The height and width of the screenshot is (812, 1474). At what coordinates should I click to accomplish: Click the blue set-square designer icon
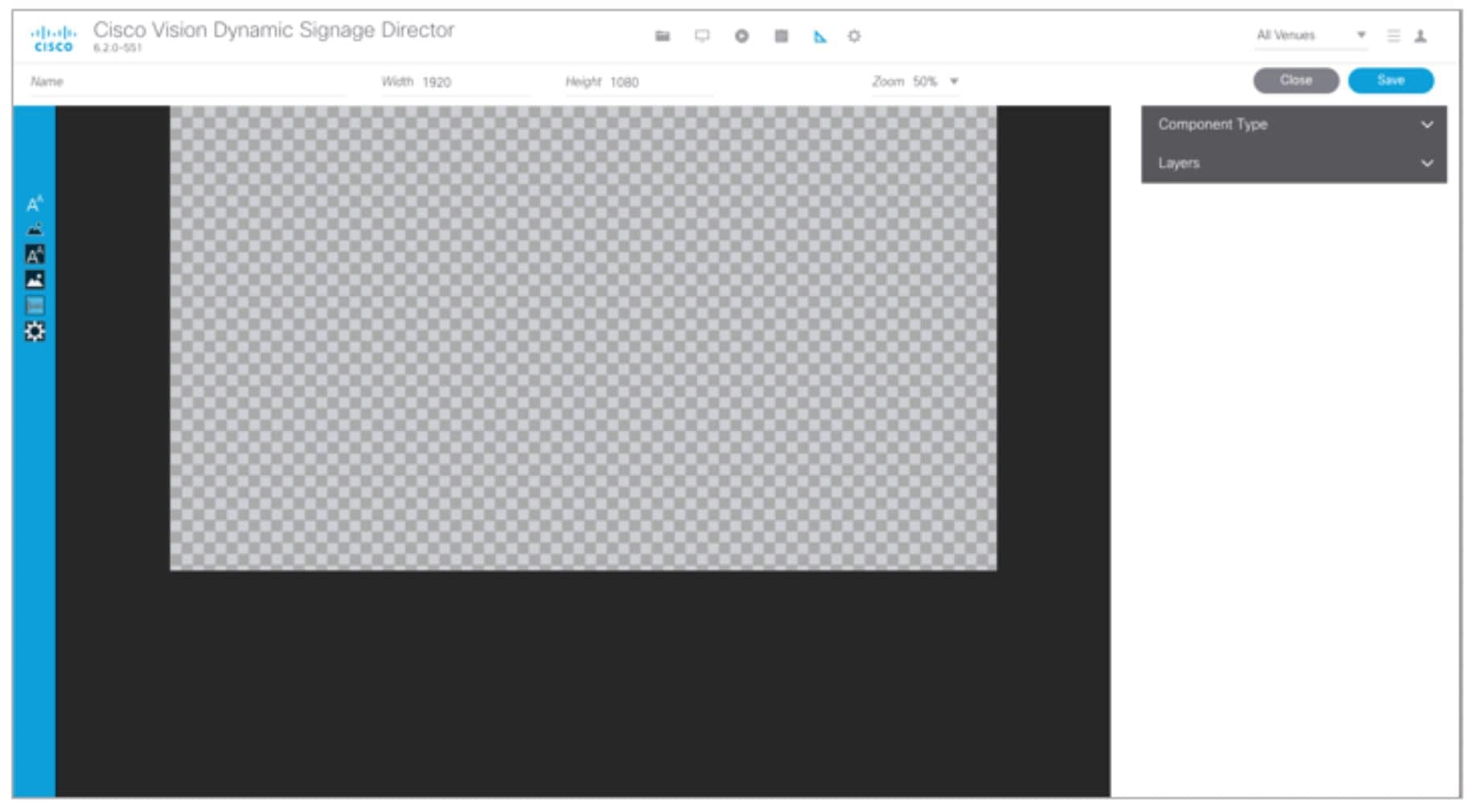click(819, 36)
